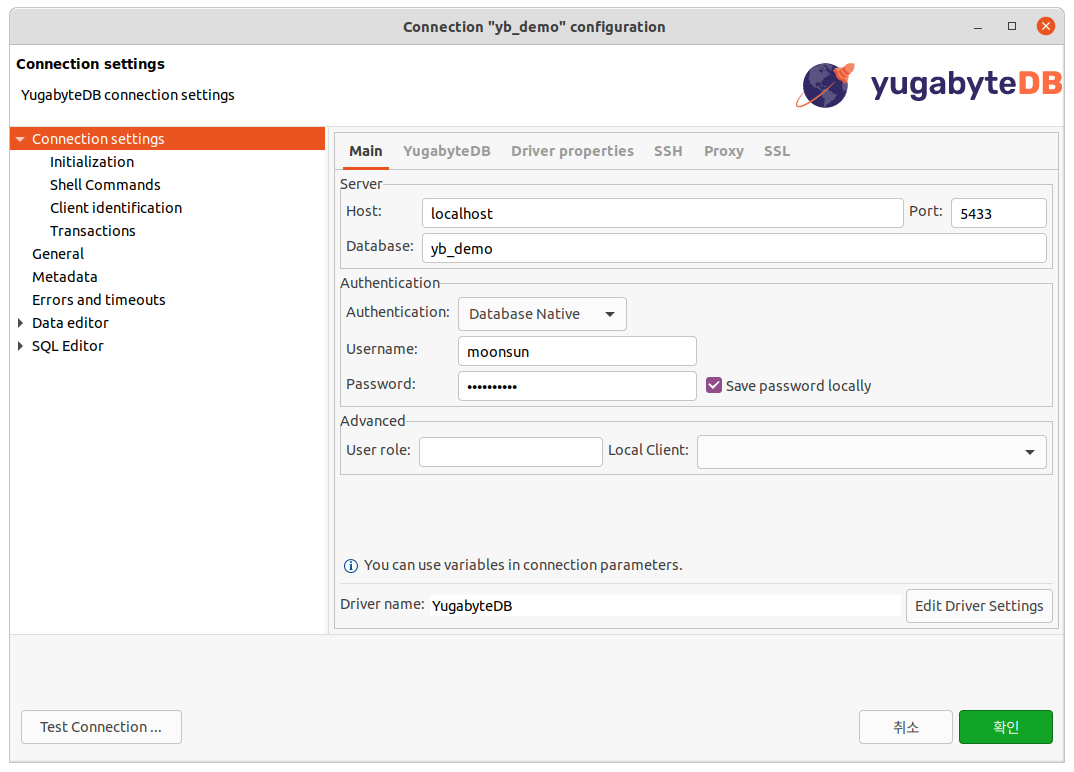1074x772 pixels.
Task: Click the empty User role field
Action: 510,451
